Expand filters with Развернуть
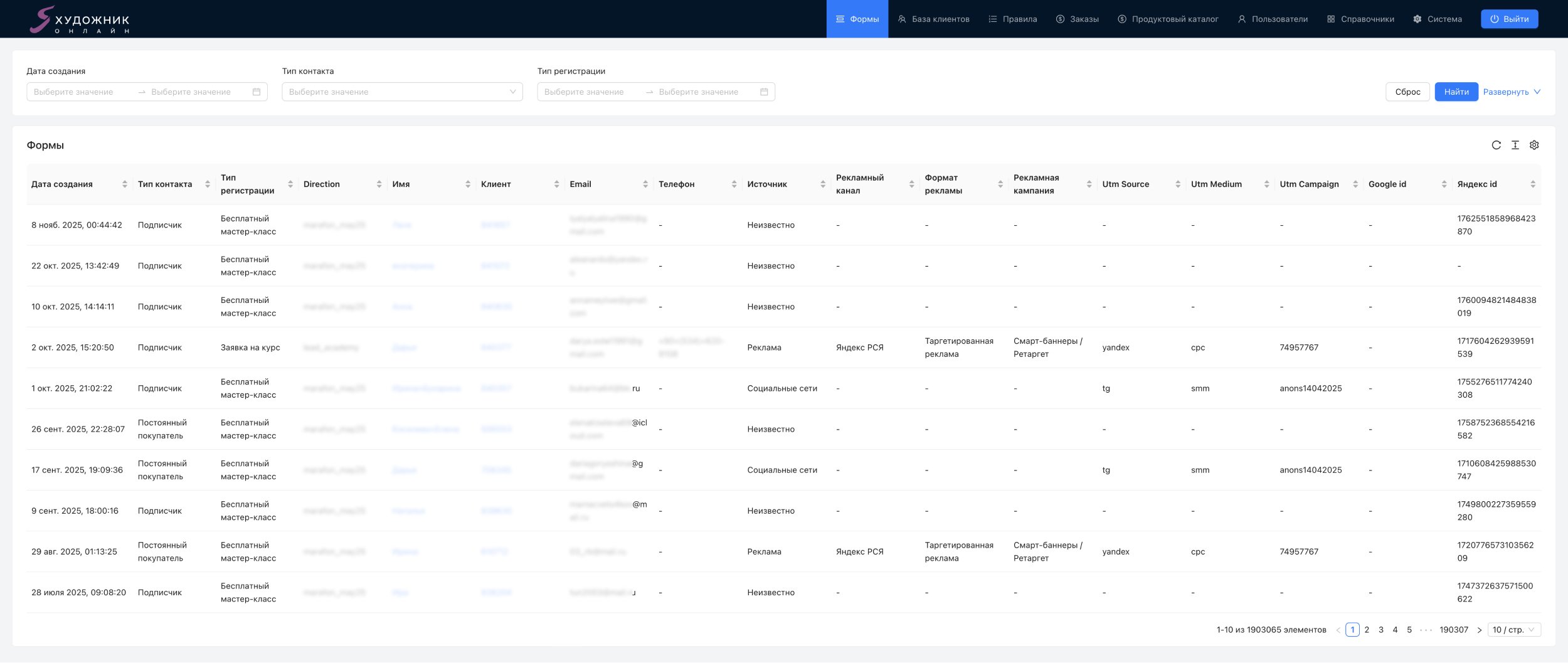The image size is (1568, 663). [1512, 92]
